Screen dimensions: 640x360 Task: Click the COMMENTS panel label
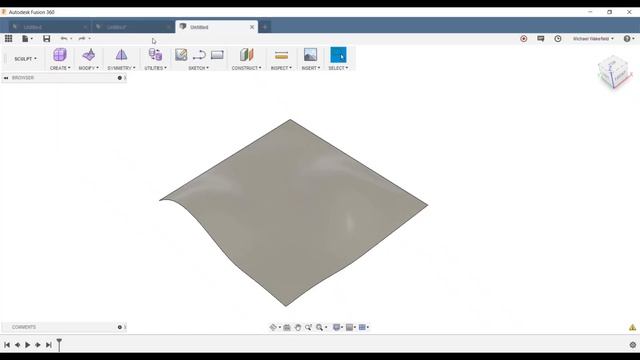[24, 327]
